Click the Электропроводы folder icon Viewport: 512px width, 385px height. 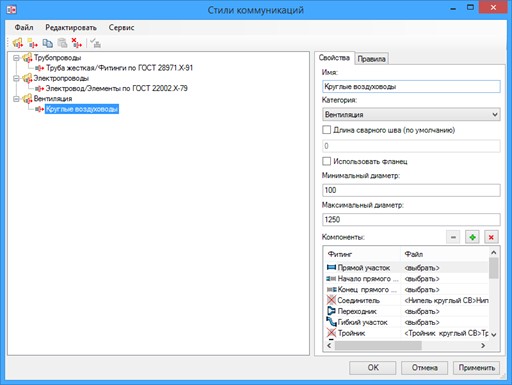[x=27, y=79]
